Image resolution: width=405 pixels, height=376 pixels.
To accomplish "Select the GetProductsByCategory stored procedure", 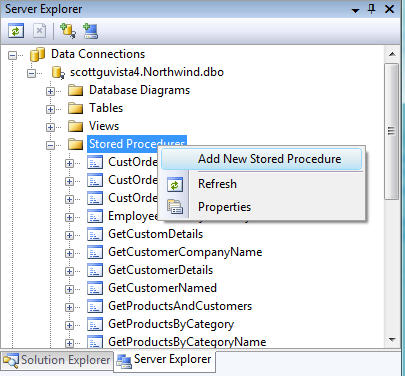I will [171, 324].
